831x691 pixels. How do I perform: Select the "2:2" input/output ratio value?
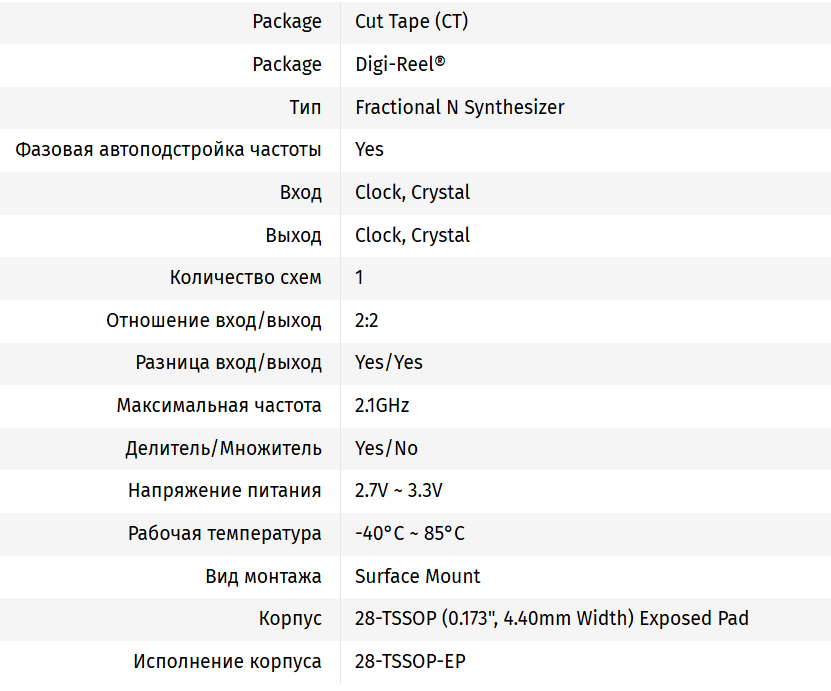[x=366, y=321]
